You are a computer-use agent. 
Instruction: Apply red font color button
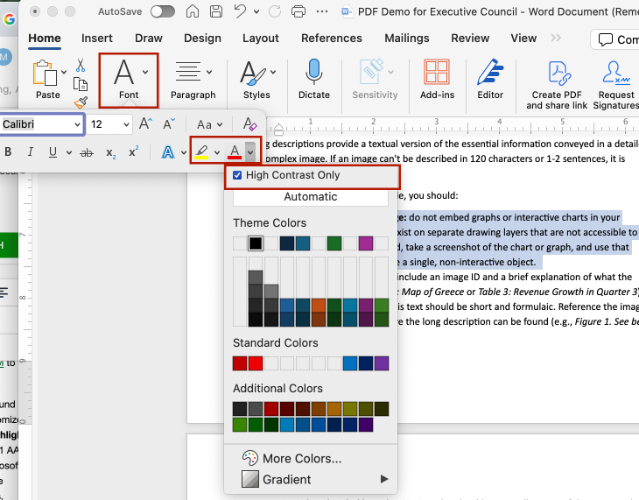pyautogui.click(x=234, y=152)
